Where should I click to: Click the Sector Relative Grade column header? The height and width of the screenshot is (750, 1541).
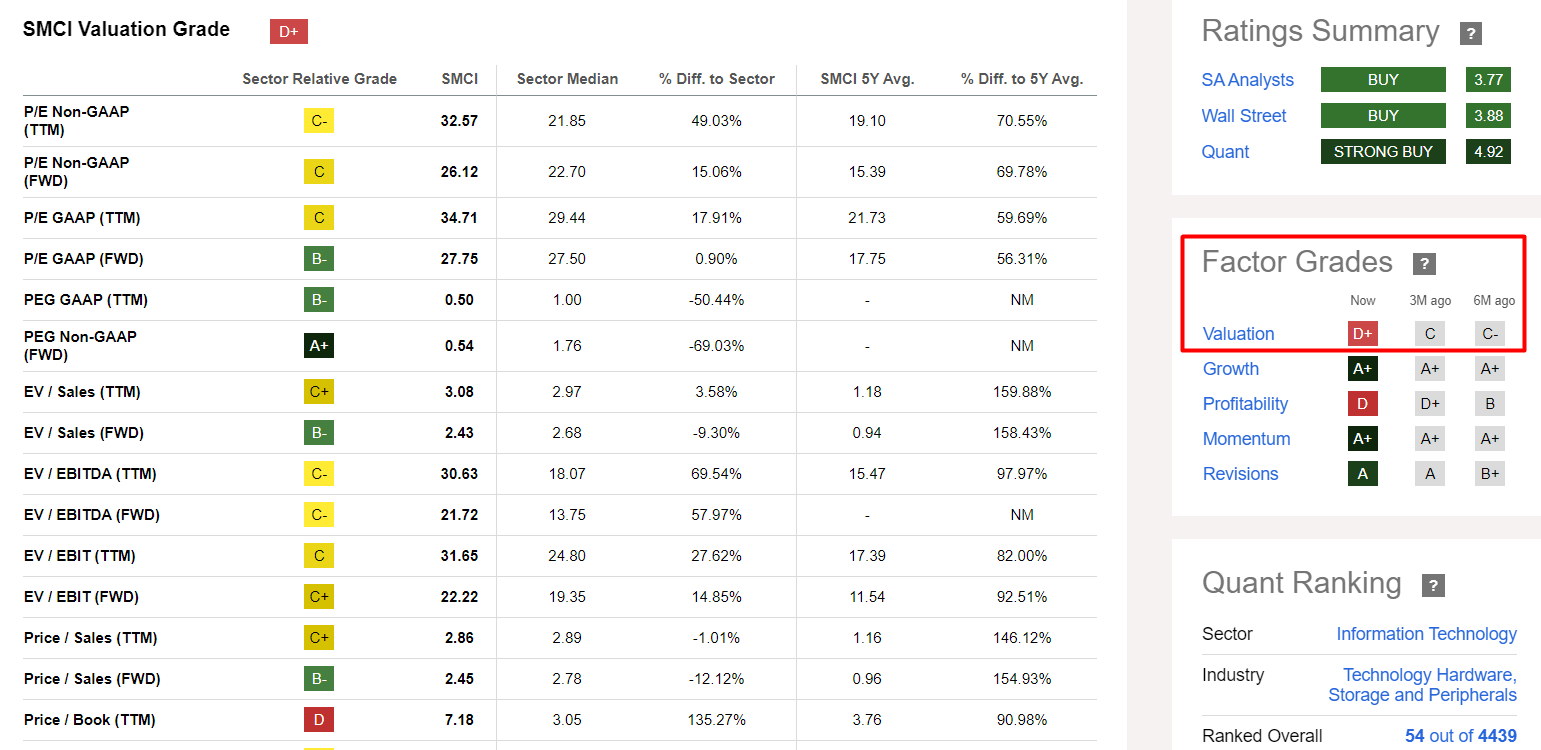(x=319, y=79)
